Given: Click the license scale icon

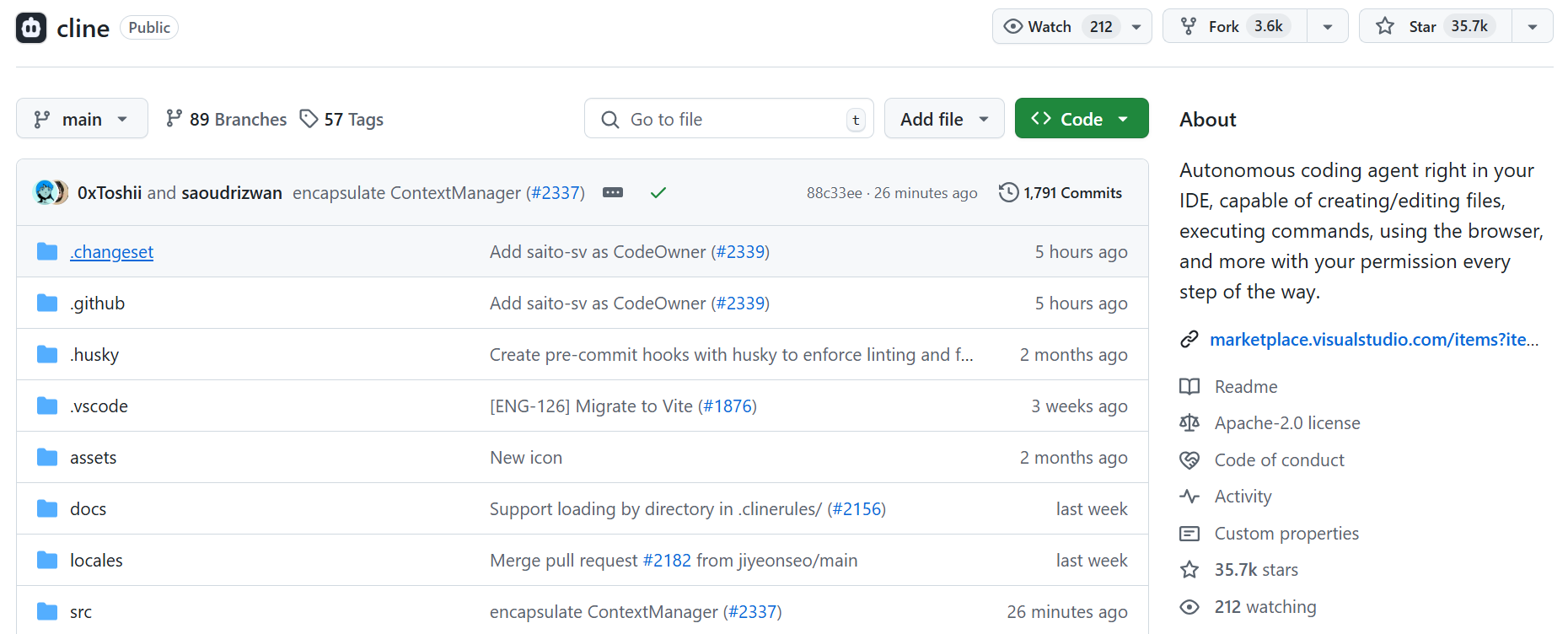Looking at the screenshot, I should tap(1189, 423).
